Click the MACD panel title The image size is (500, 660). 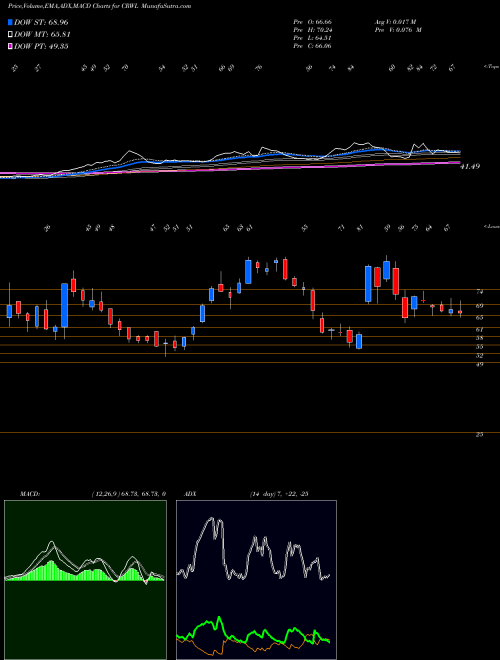pyautogui.click(x=29, y=494)
